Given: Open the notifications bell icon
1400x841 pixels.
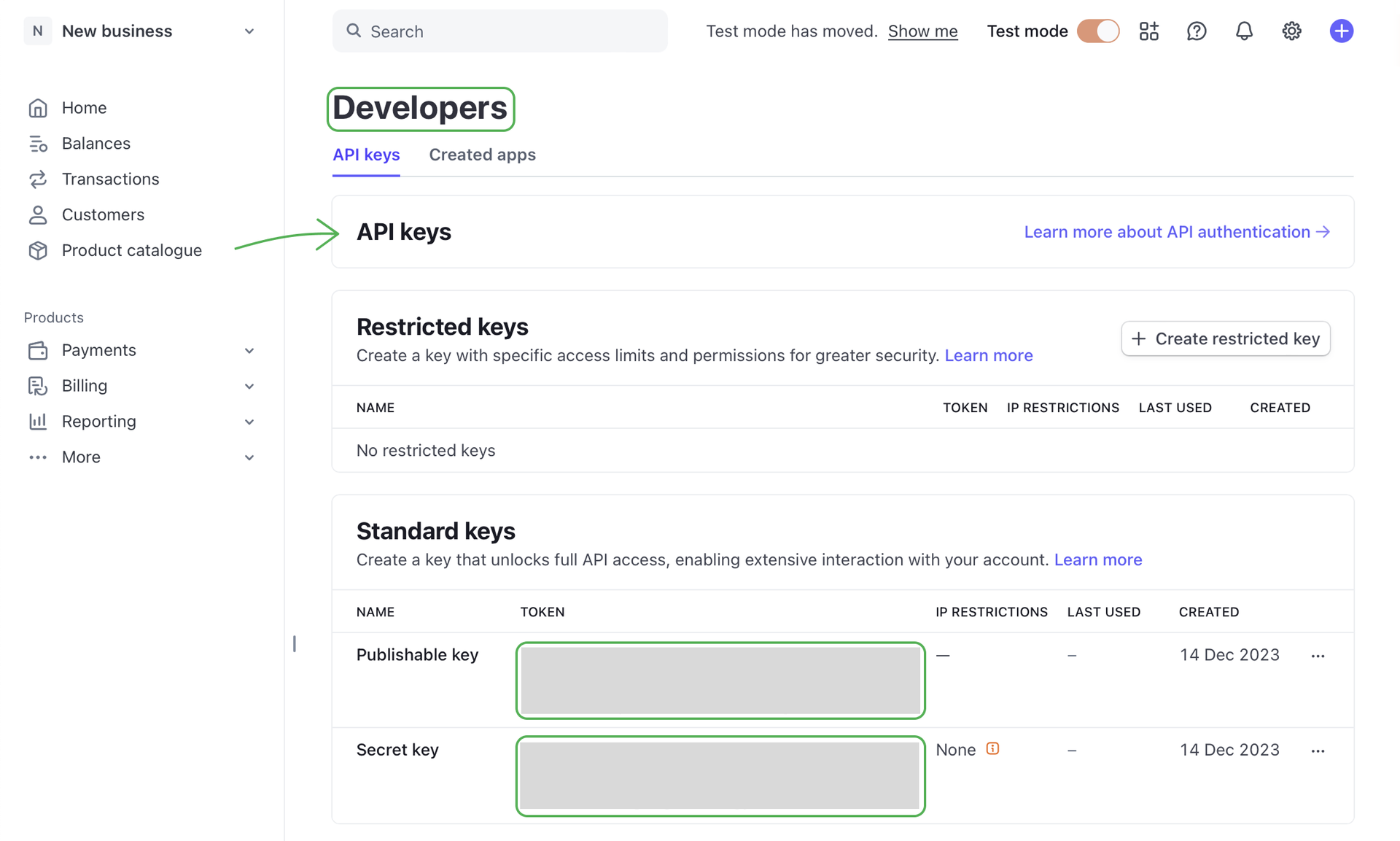Looking at the screenshot, I should [1244, 31].
